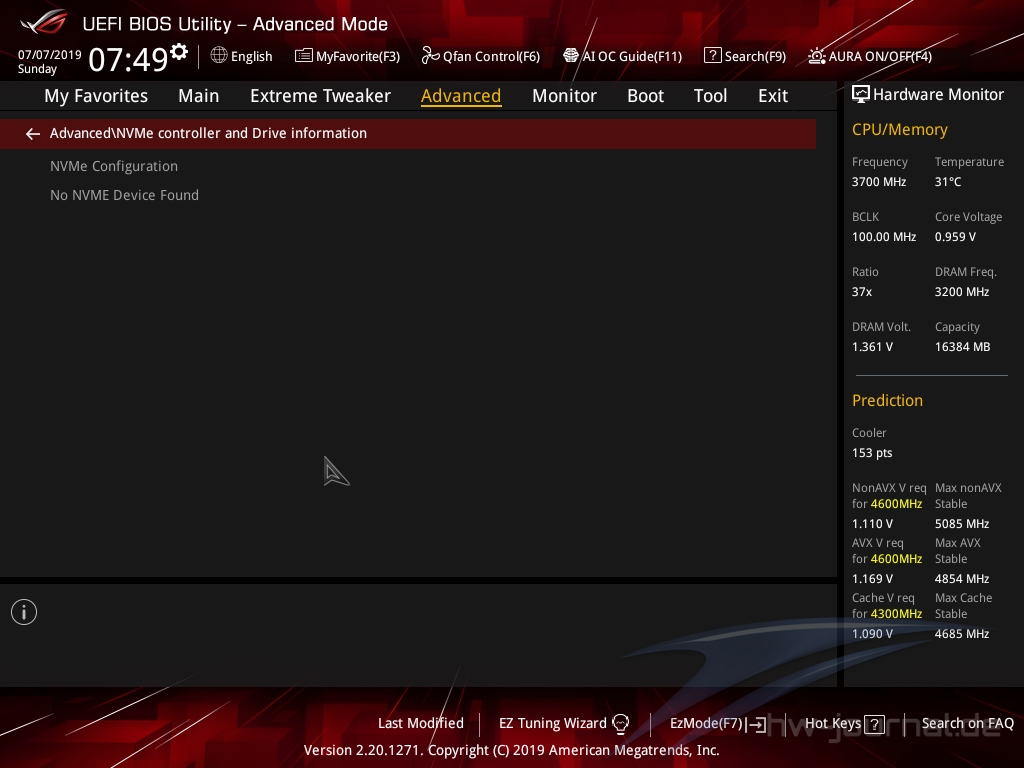
Task: Click the 3700 MHz frequency value
Action: tap(878, 182)
